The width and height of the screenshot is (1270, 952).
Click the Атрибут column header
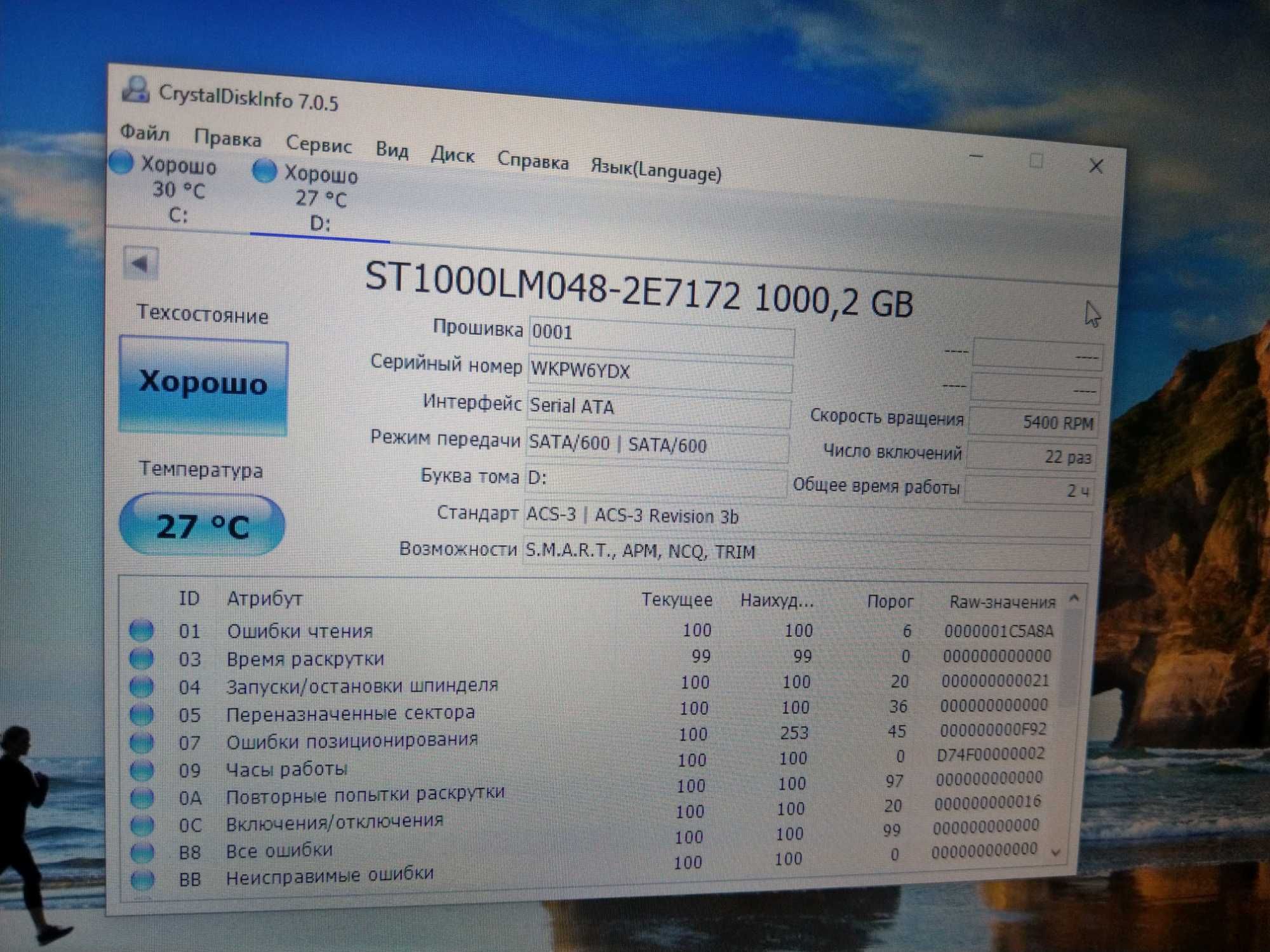pyautogui.click(x=265, y=598)
